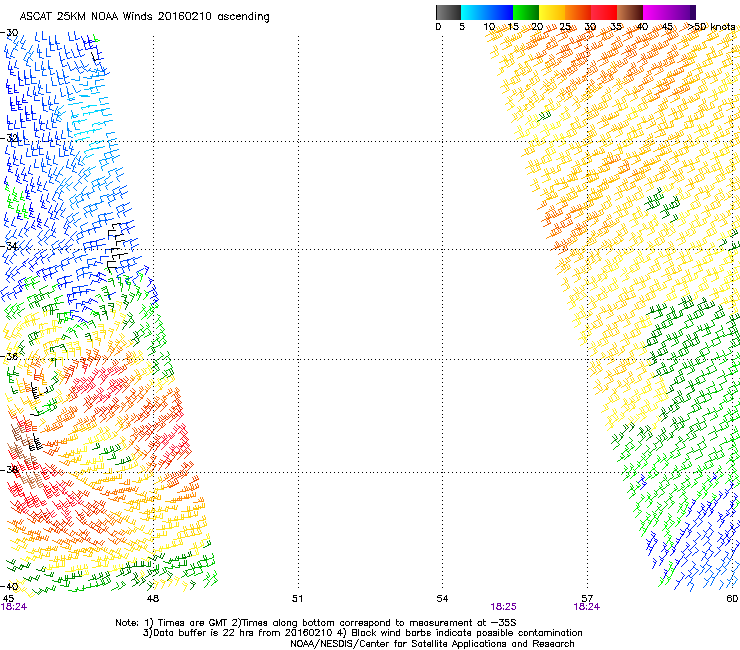Click the -36 latitude axis label
740x650 pixels.
(x=10, y=356)
